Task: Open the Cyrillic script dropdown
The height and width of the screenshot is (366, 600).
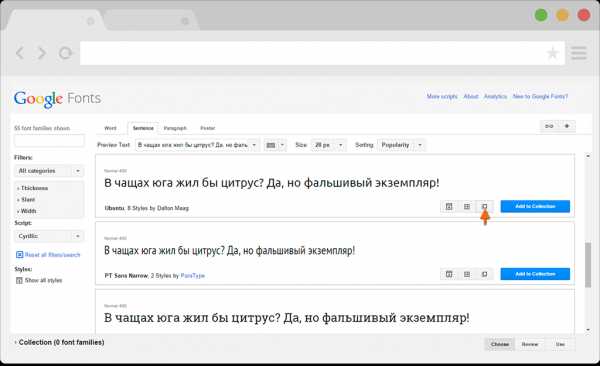Action: tap(49, 236)
